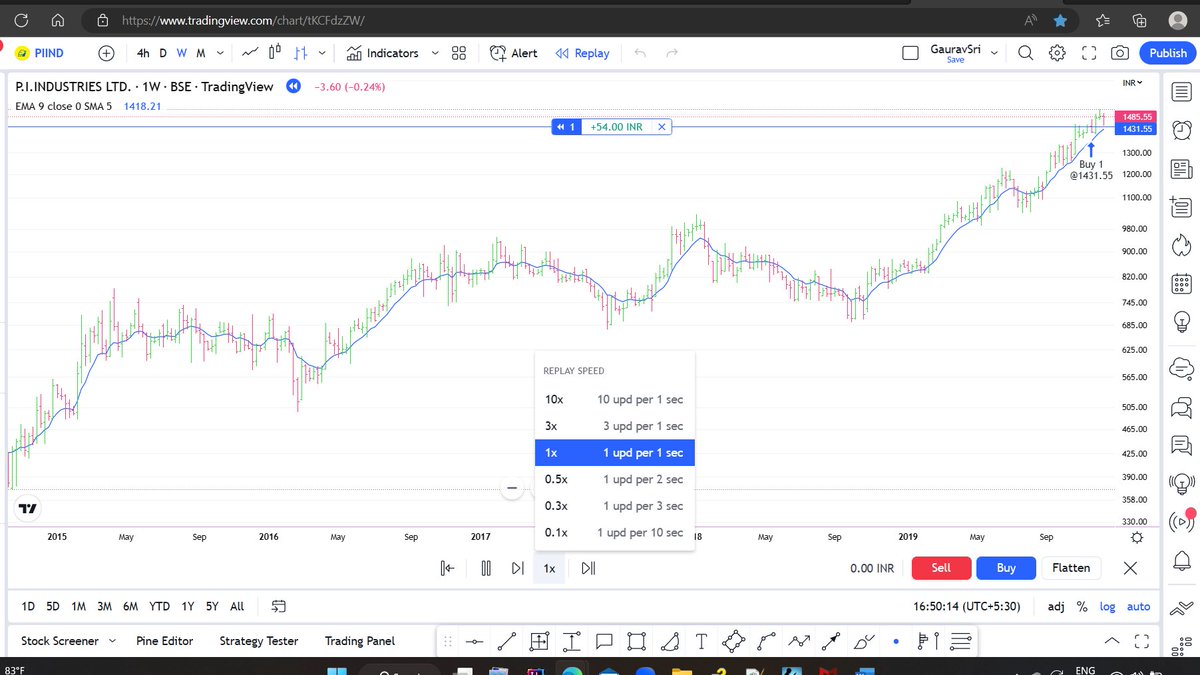Click the Publish button
Viewport: 1200px width, 675px height.
point(1167,53)
